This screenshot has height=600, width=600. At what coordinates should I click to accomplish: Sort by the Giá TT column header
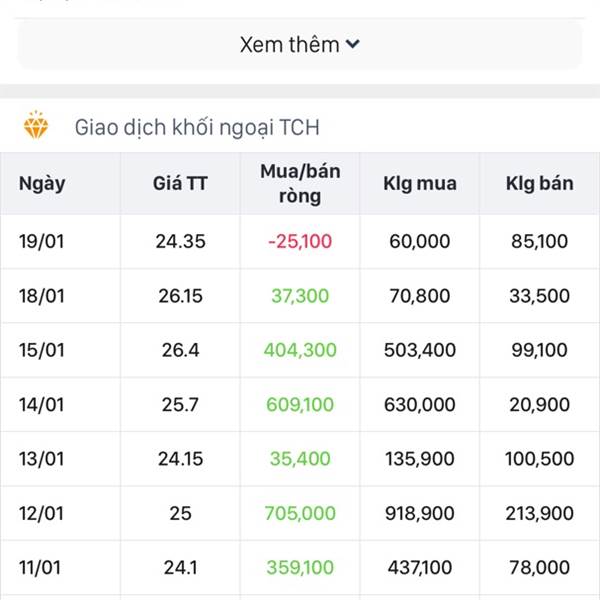(x=180, y=183)
